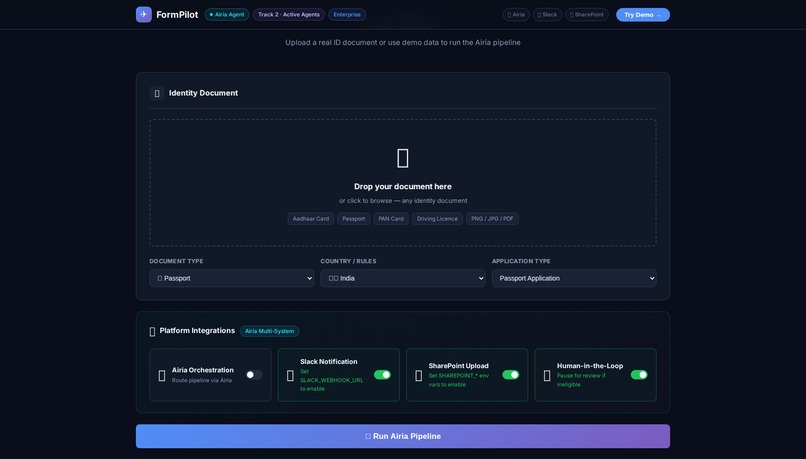
Task: Click the FormPilot paper-plane logo icon
Action: coord(143,14)
